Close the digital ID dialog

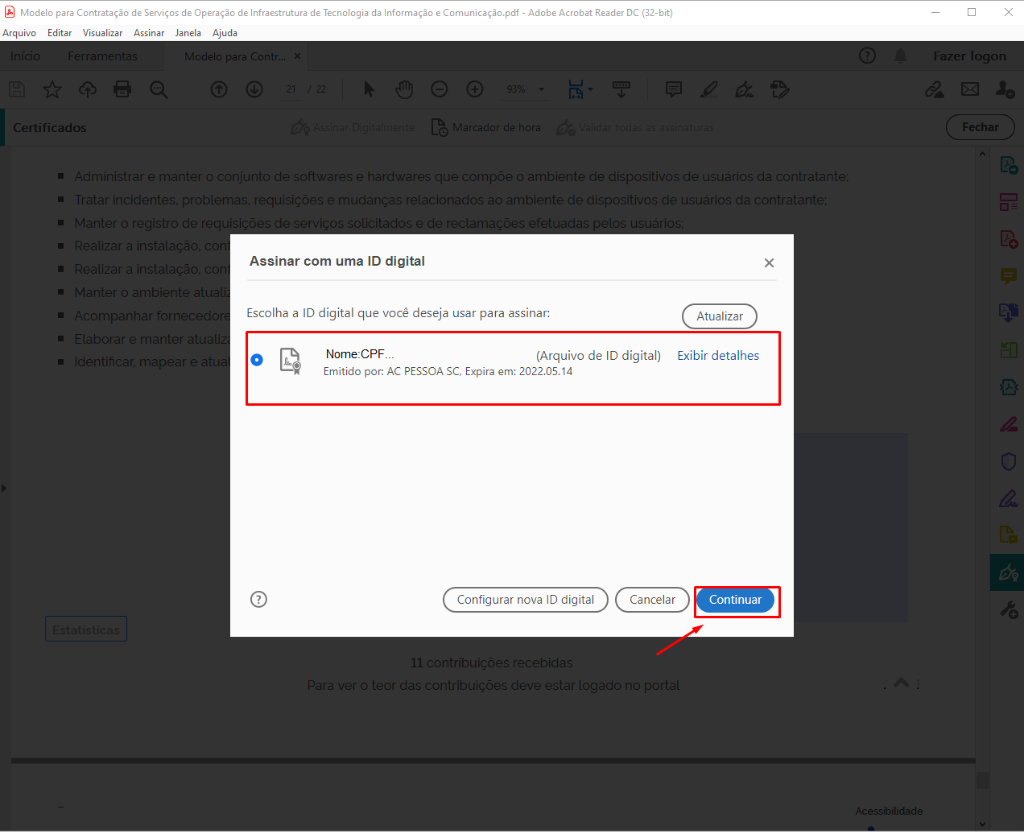tap(769, 263)
